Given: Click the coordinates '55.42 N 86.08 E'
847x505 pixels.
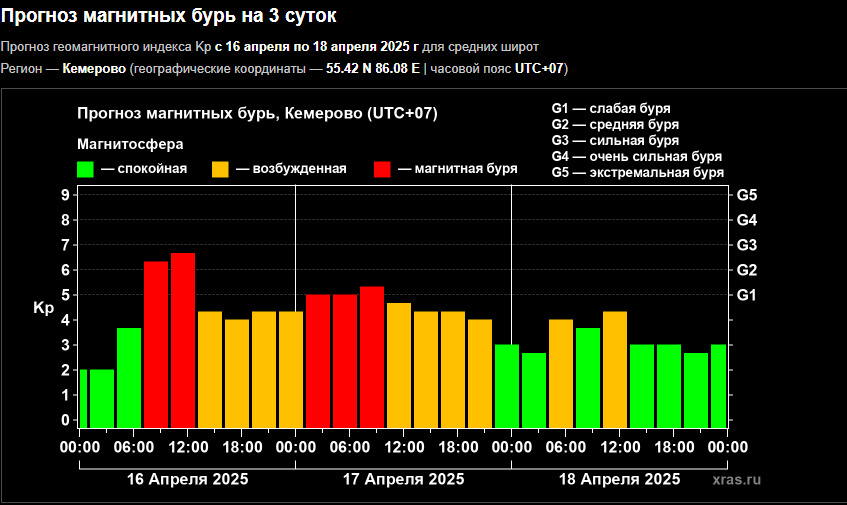Looking at the screenshot, I should click(x=373, y=69).
